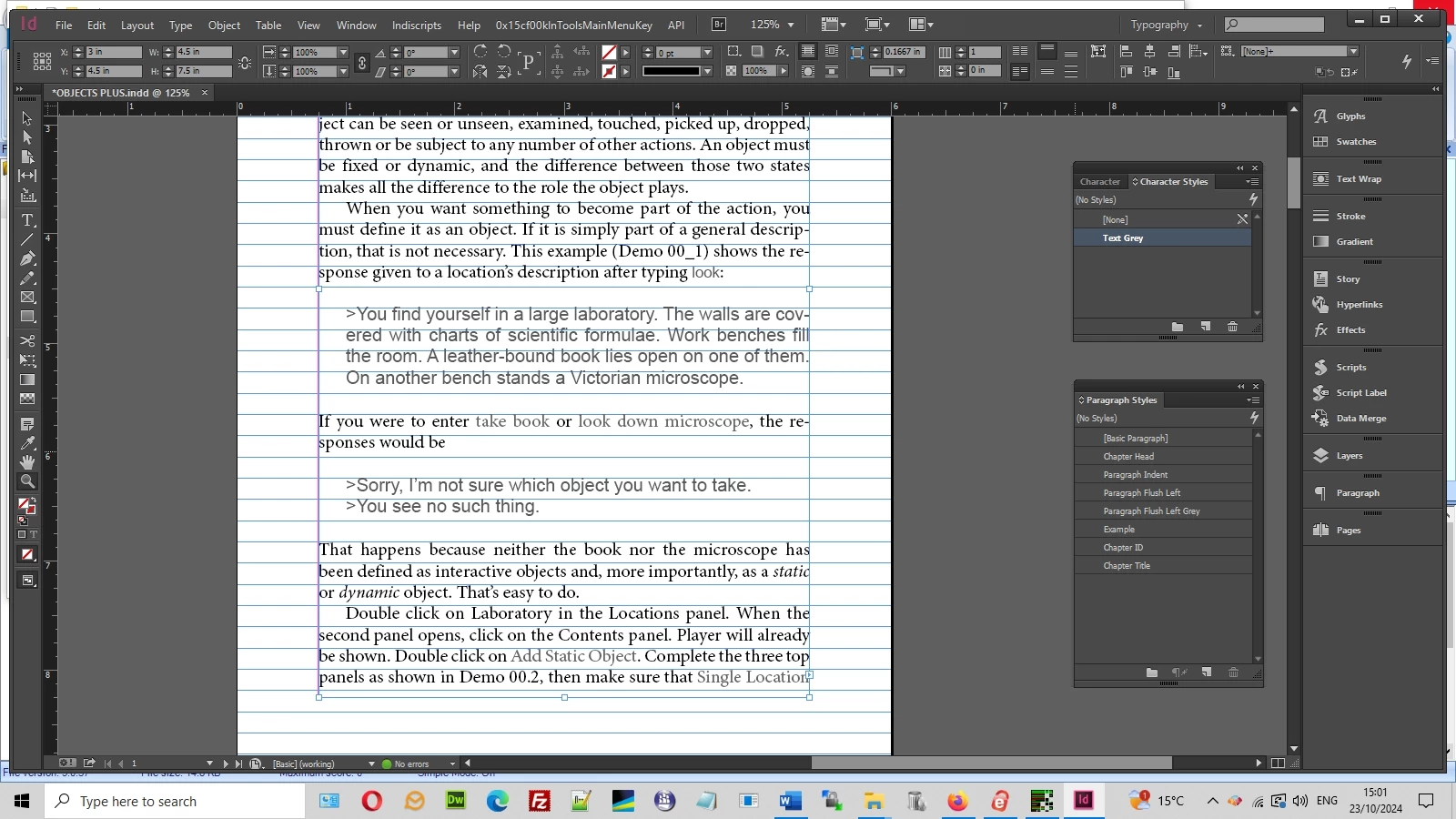Delete selected character style trash icon
The image size is (1456, 819).
[x=1232, y=327]
